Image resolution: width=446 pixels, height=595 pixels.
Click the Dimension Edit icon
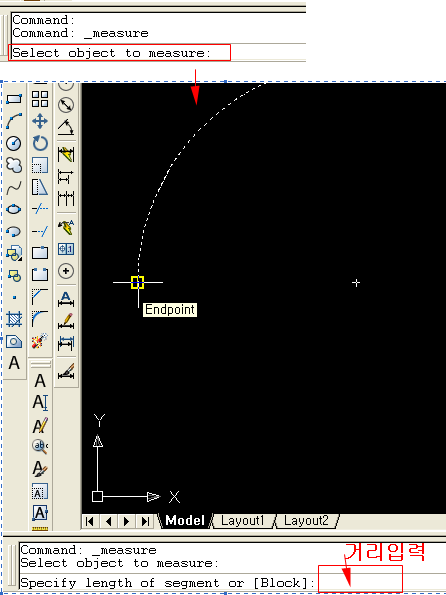tap(66, 299)
